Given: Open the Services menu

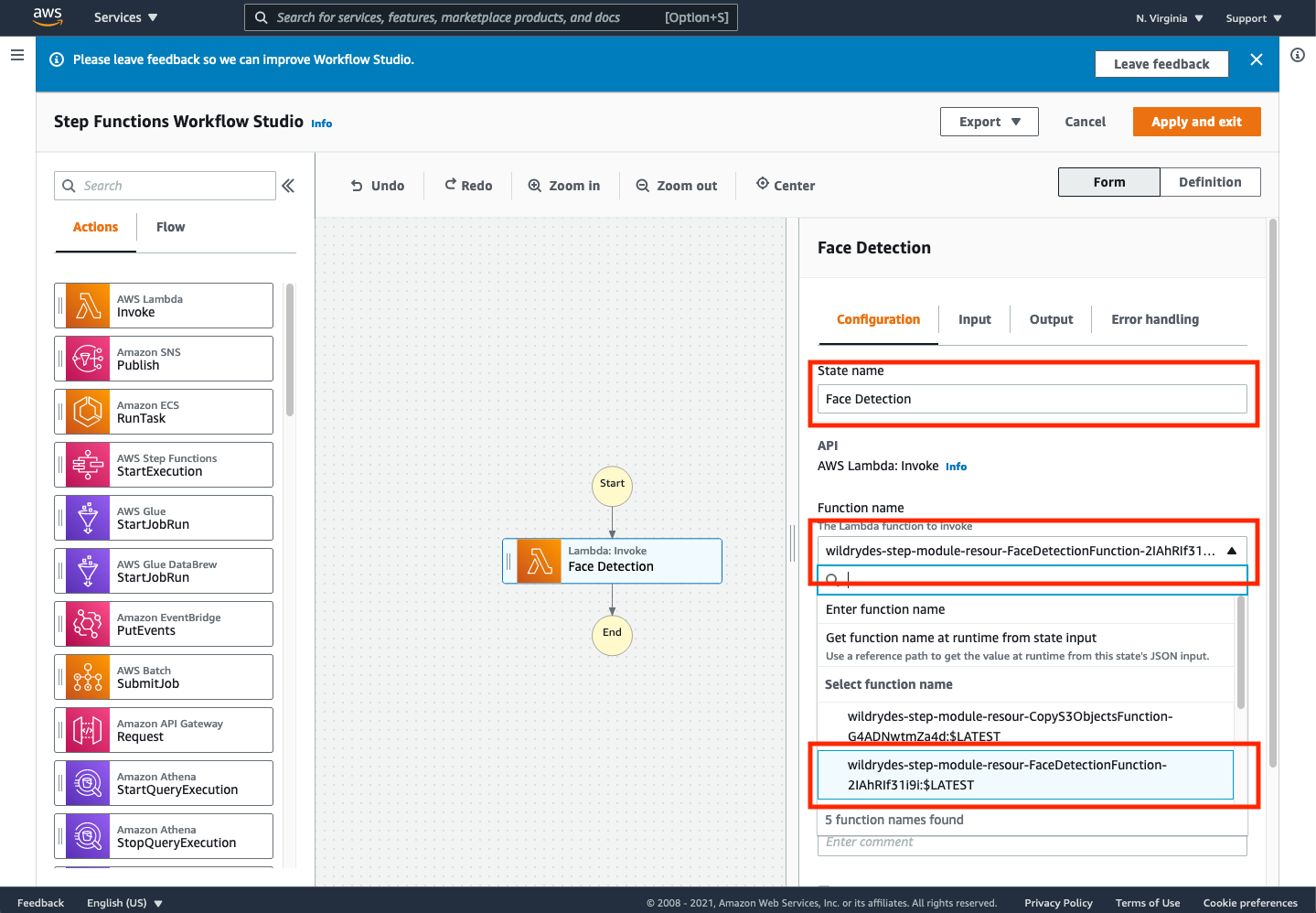Looking at the screenshot, I should click(126, 17).
